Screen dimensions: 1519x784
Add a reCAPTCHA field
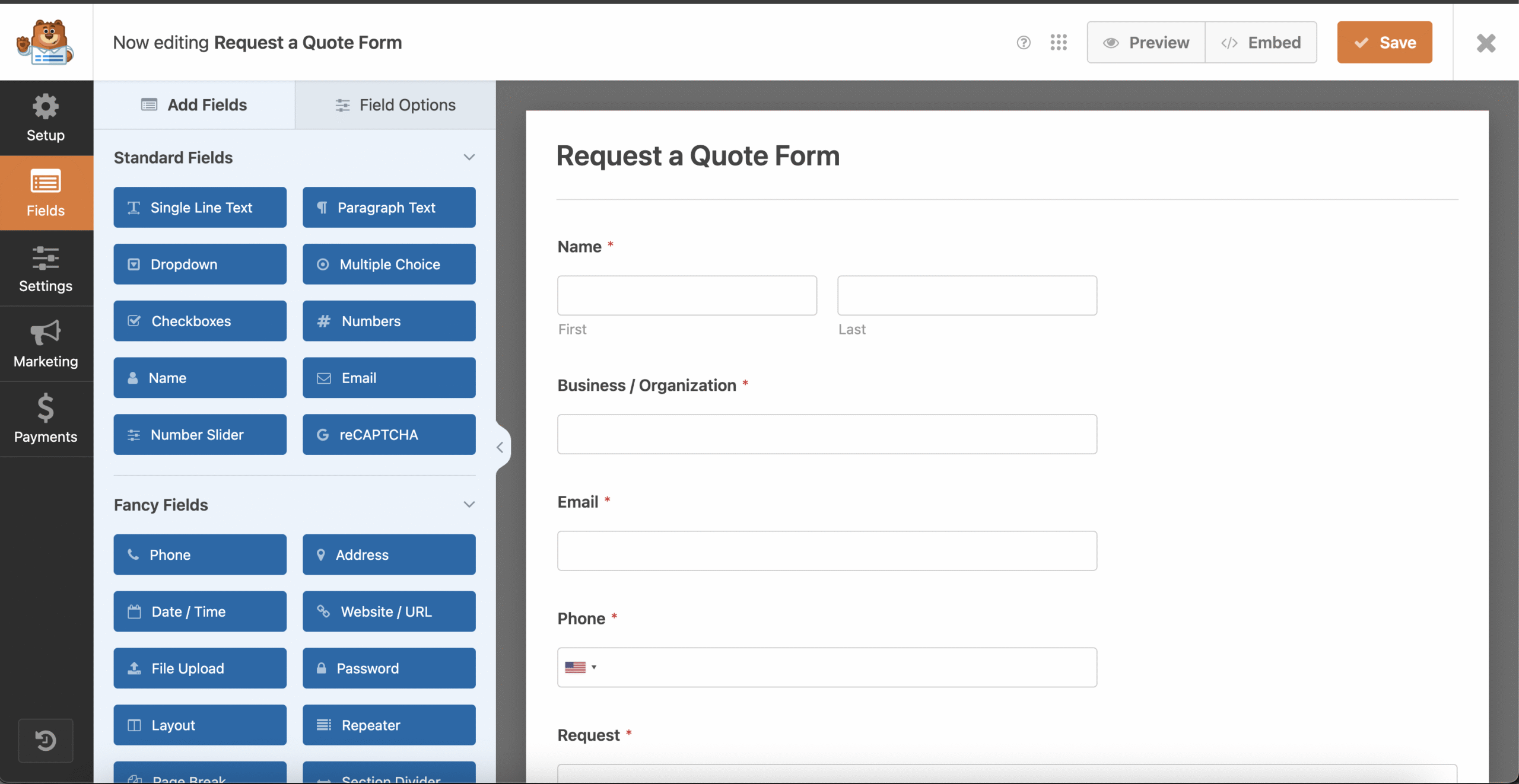tap(389, 435)
